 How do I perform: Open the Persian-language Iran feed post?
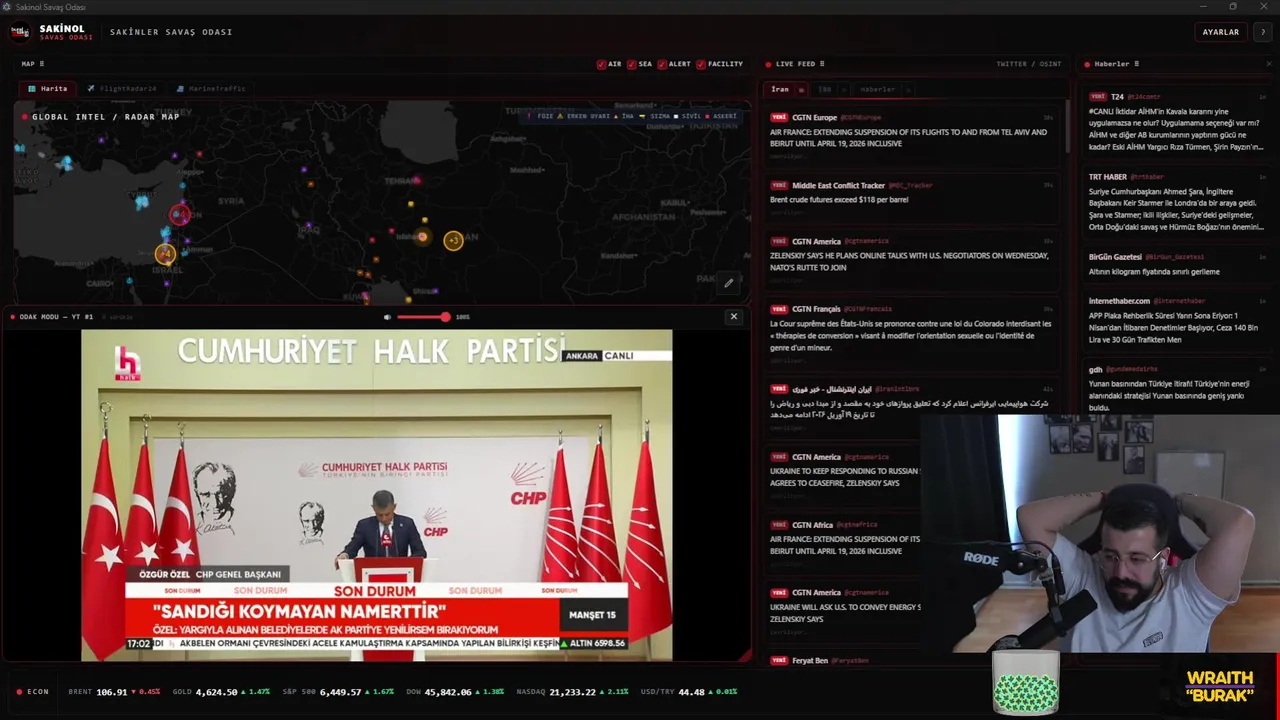912,408
